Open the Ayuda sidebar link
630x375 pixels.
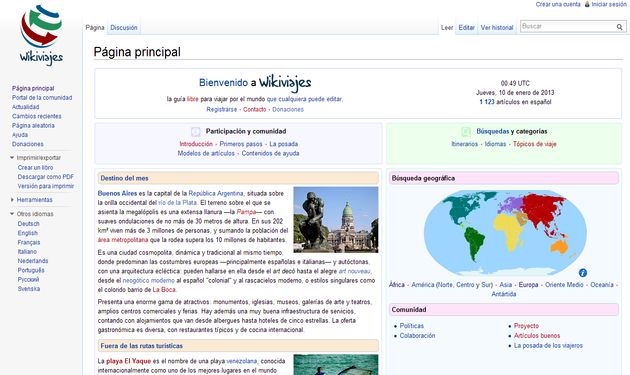point(20,135)
